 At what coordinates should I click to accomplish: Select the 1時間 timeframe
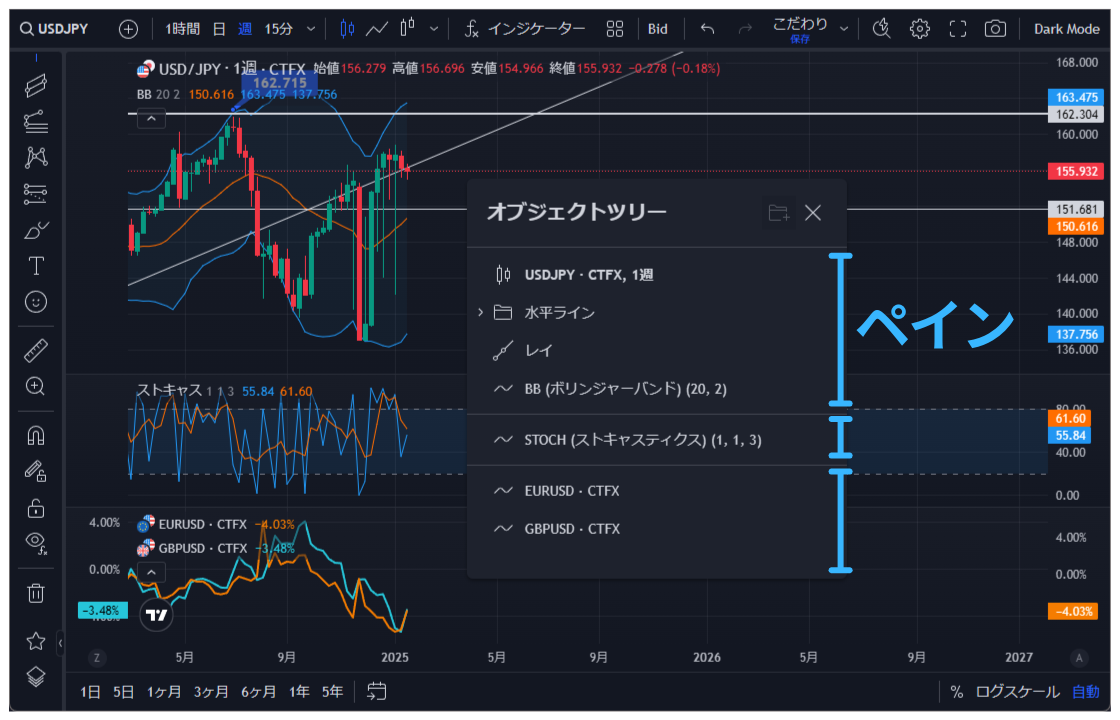point(183,29)
